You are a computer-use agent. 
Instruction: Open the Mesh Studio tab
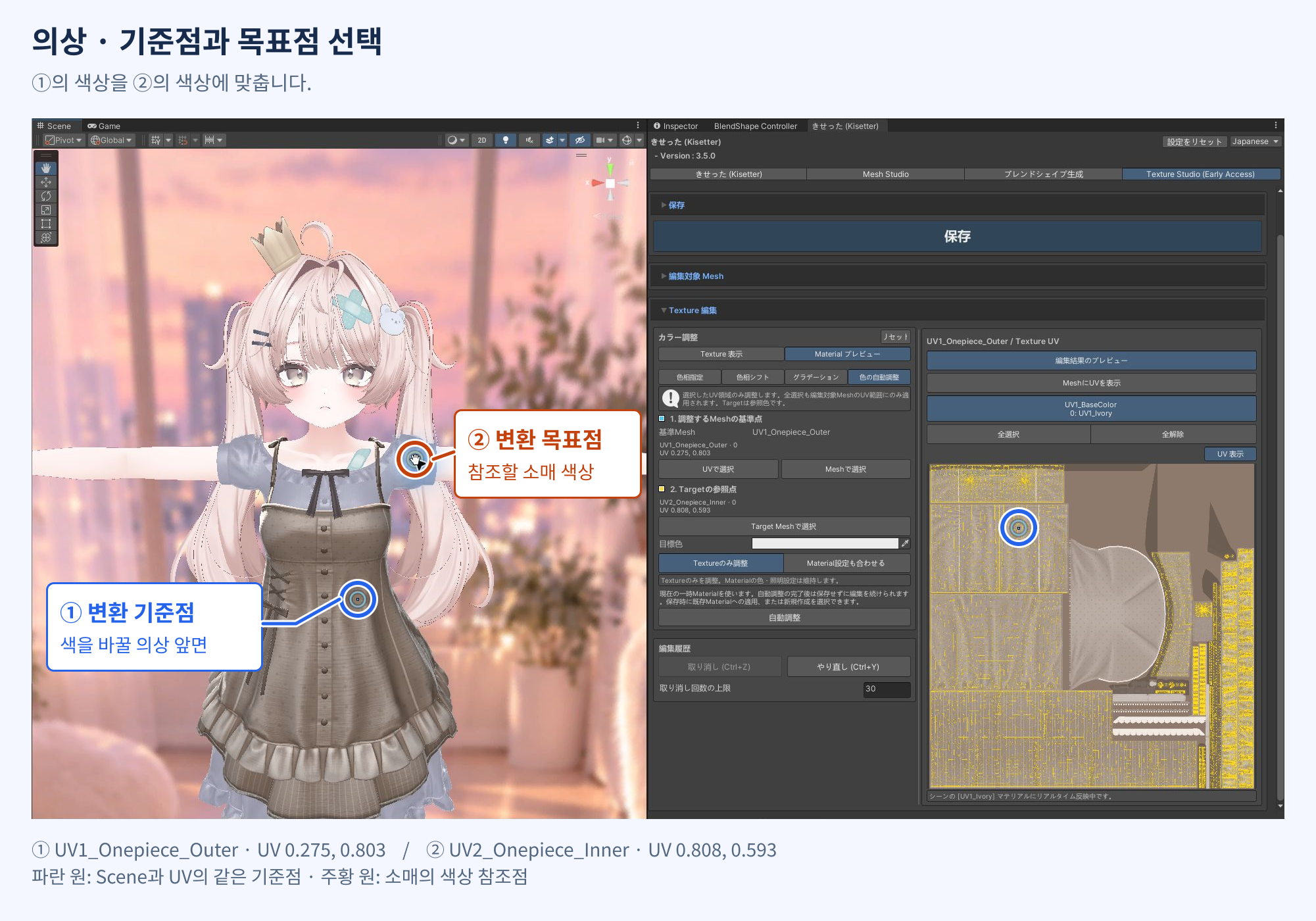pos(885,174)
